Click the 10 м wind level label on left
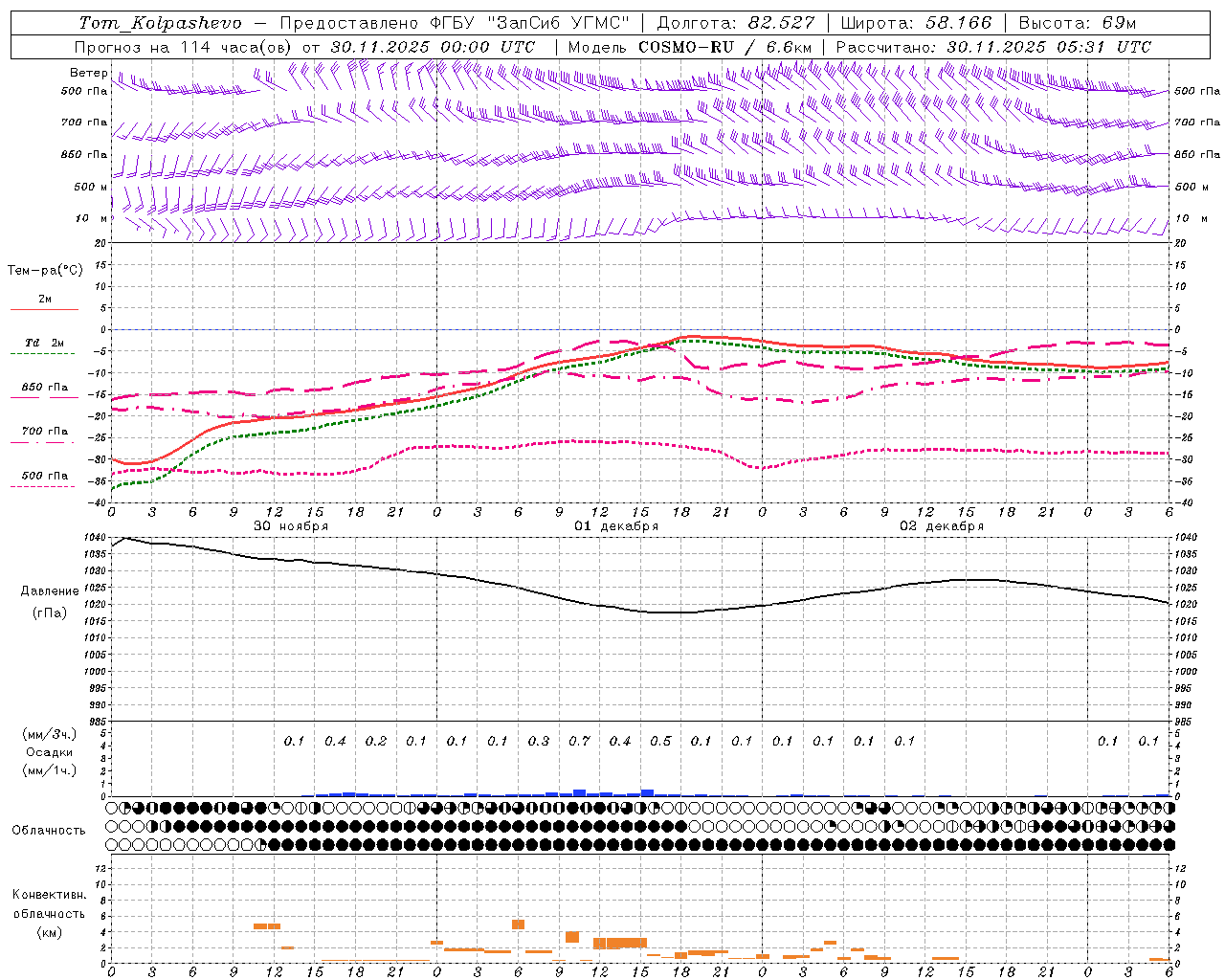This screenshot has width=1225, height=980. pos(91,219)
